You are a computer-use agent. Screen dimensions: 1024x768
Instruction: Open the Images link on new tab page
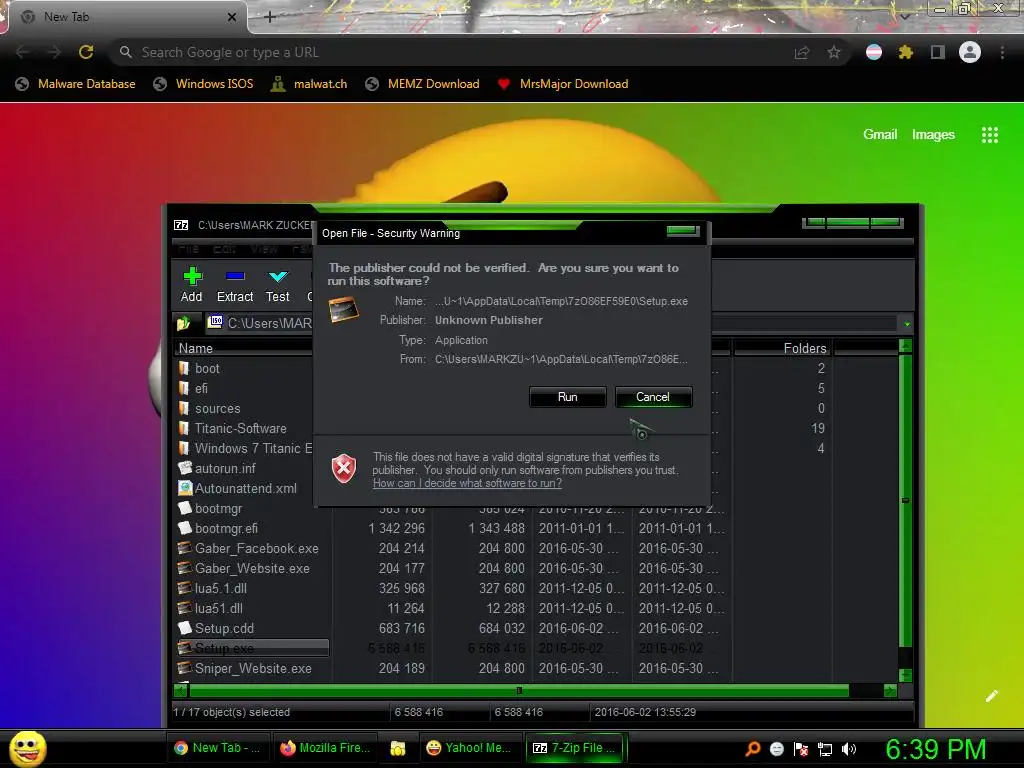coord(933,135)
